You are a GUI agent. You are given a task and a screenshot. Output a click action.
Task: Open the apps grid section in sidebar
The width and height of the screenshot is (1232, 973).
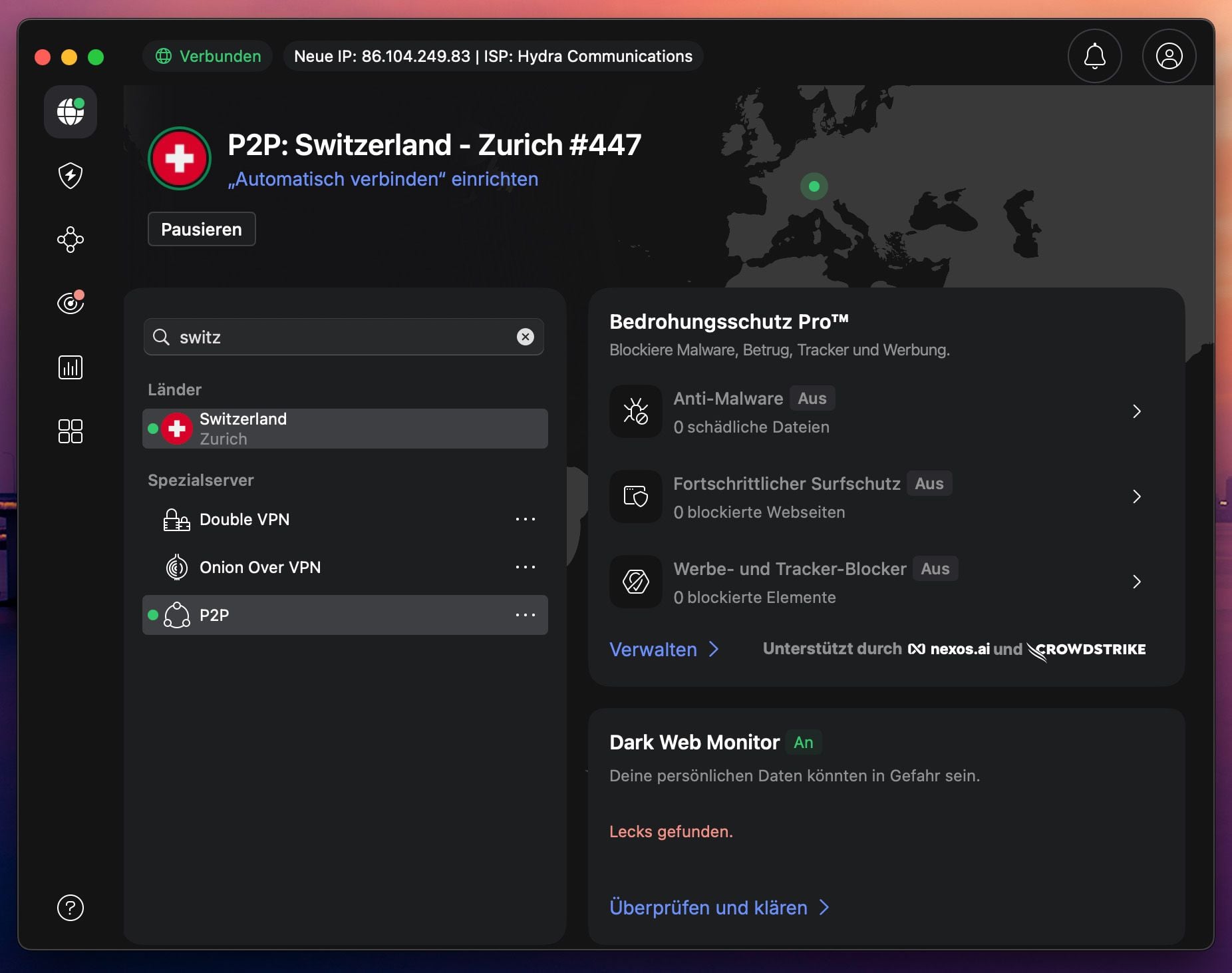70,431
